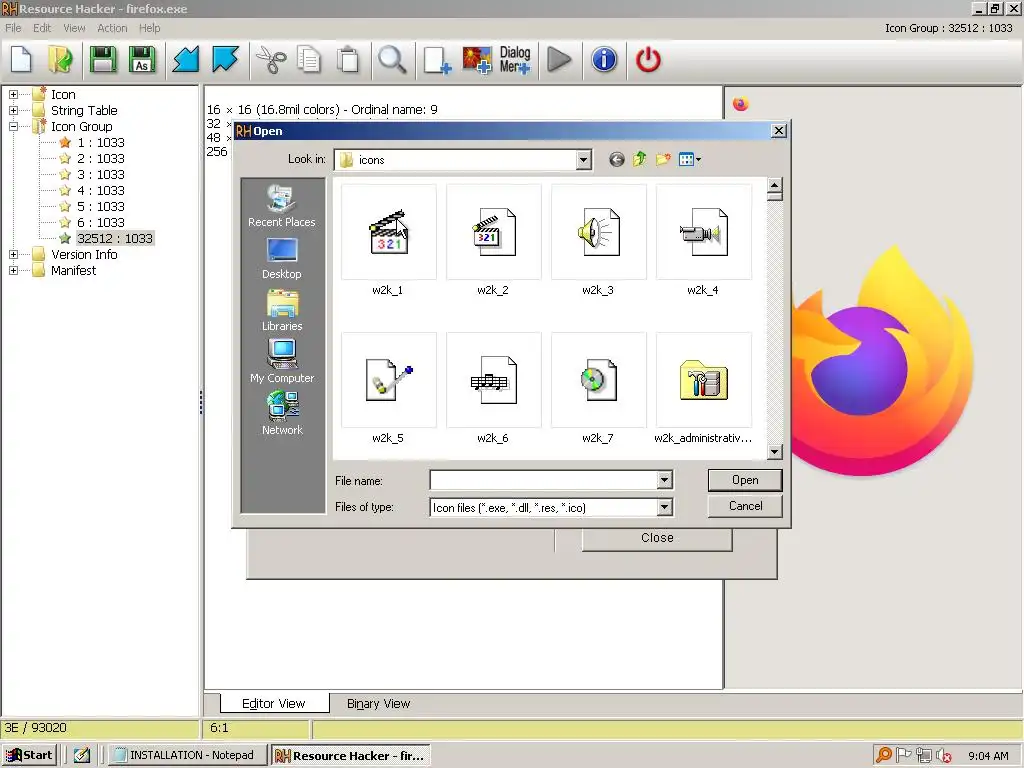The image size is (1024, 768).
Task: Go to Recent Places in sidebar
Action: 281,206
